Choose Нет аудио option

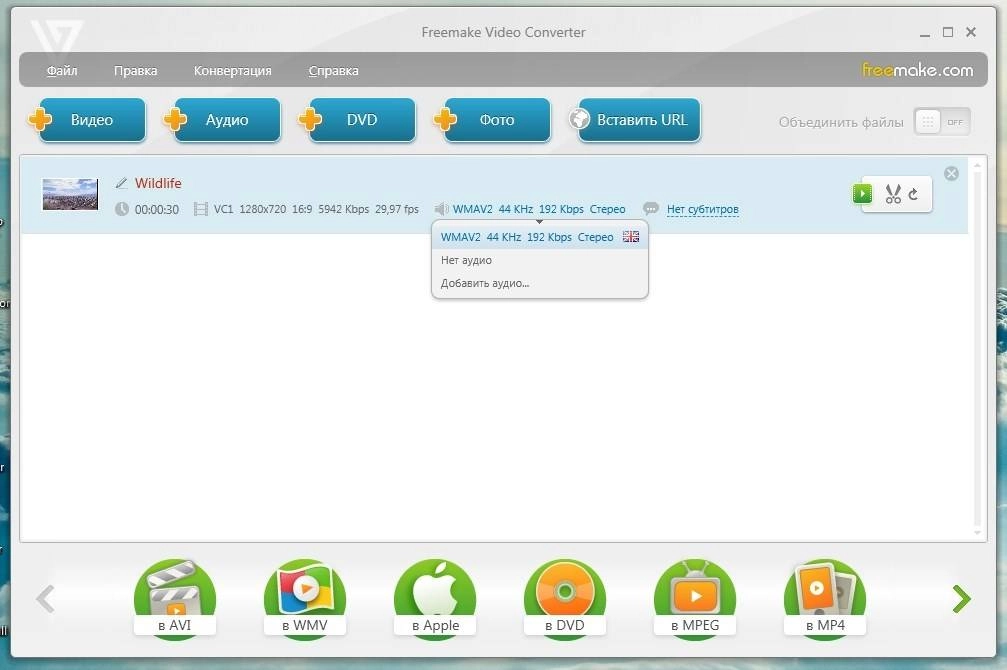[466, 260]
